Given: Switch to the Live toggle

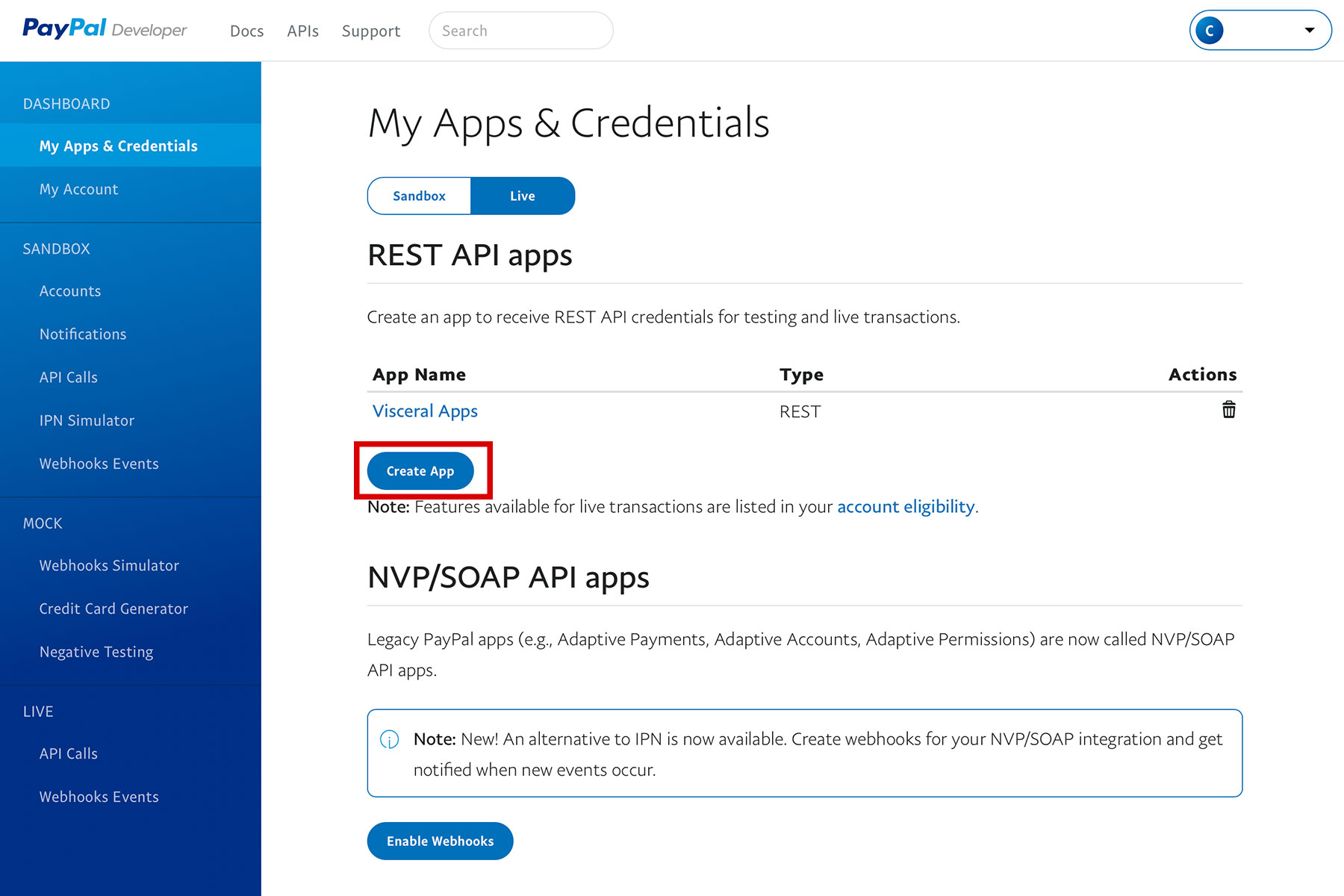Looking at the screenshot, I should point(523,196).
